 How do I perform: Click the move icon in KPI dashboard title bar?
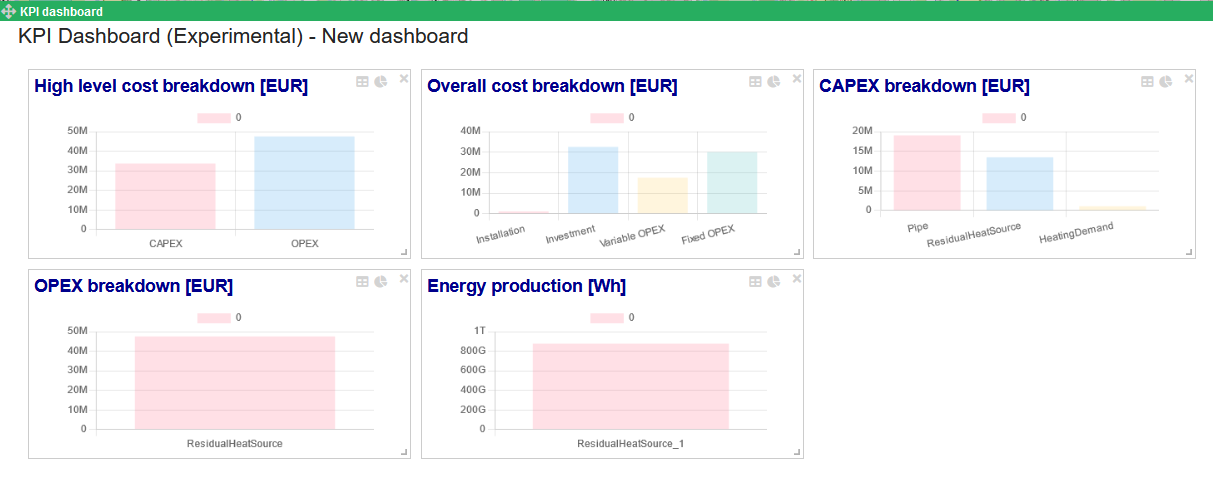click(x=9, y=11)
